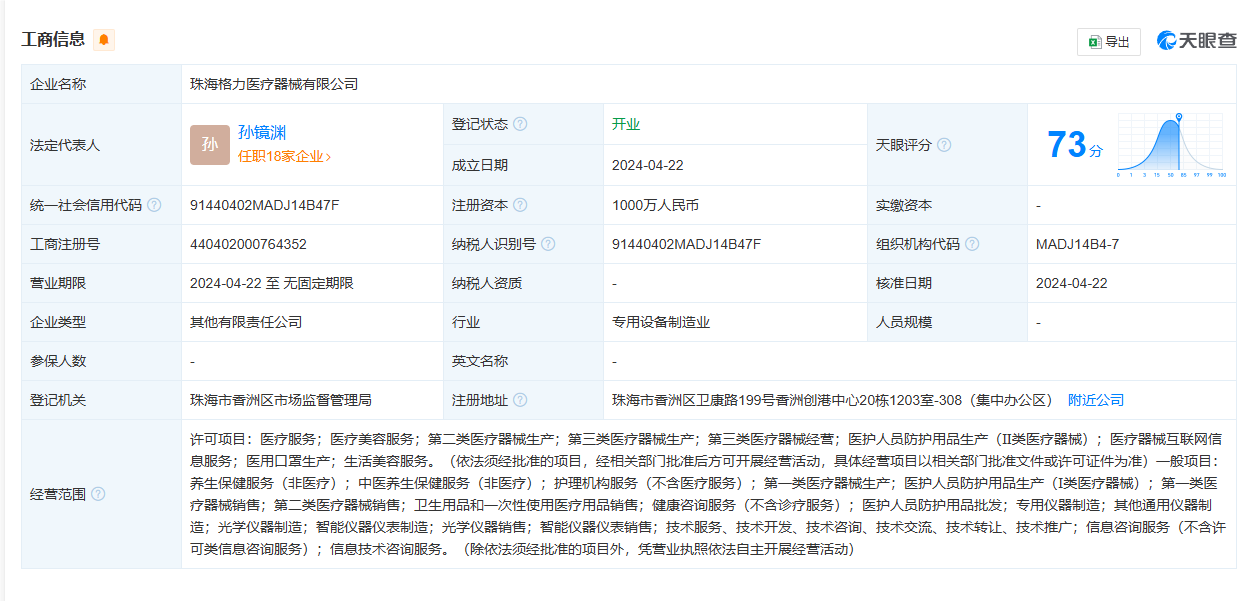Click help icon next to 组织机构代码
Image resolution: width=1245 pixels, height=601 pixels.
point(972,244)
